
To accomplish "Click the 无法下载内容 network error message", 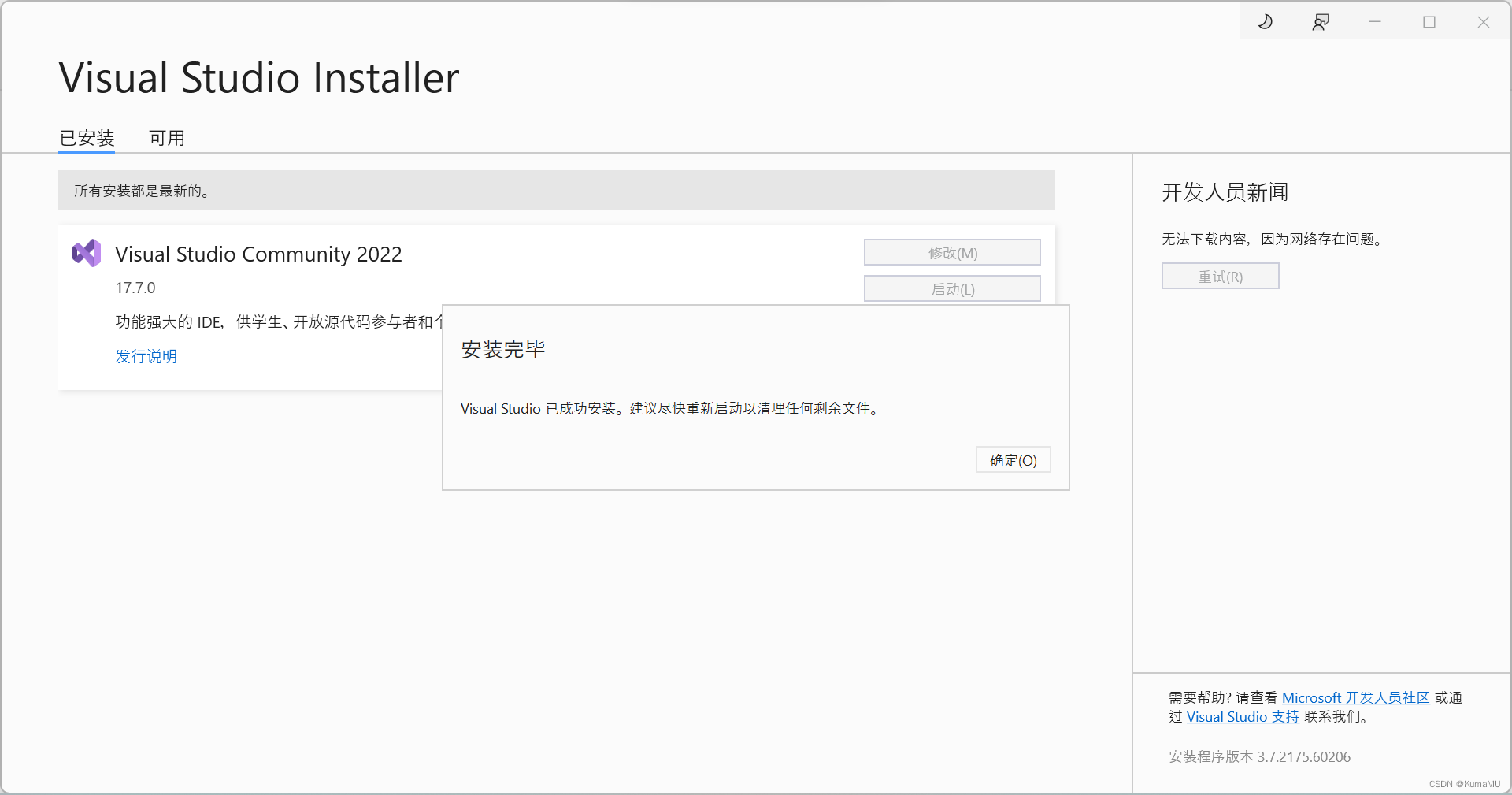I will click(1273, 239).
